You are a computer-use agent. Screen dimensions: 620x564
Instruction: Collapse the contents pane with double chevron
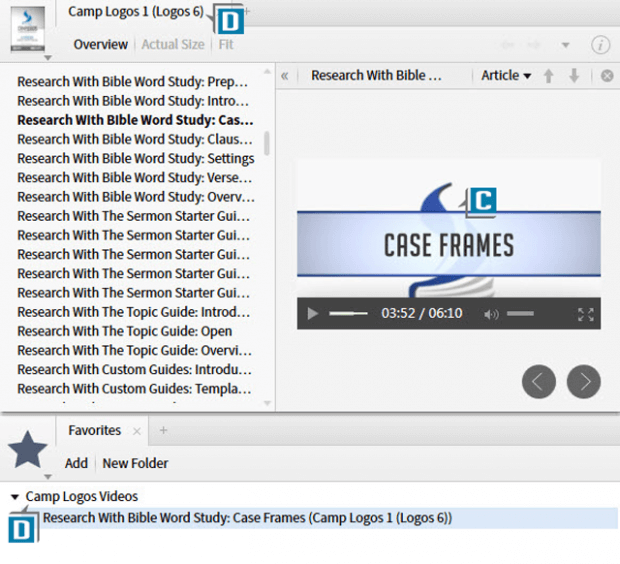pyautogui.click(x=285, y=76)
